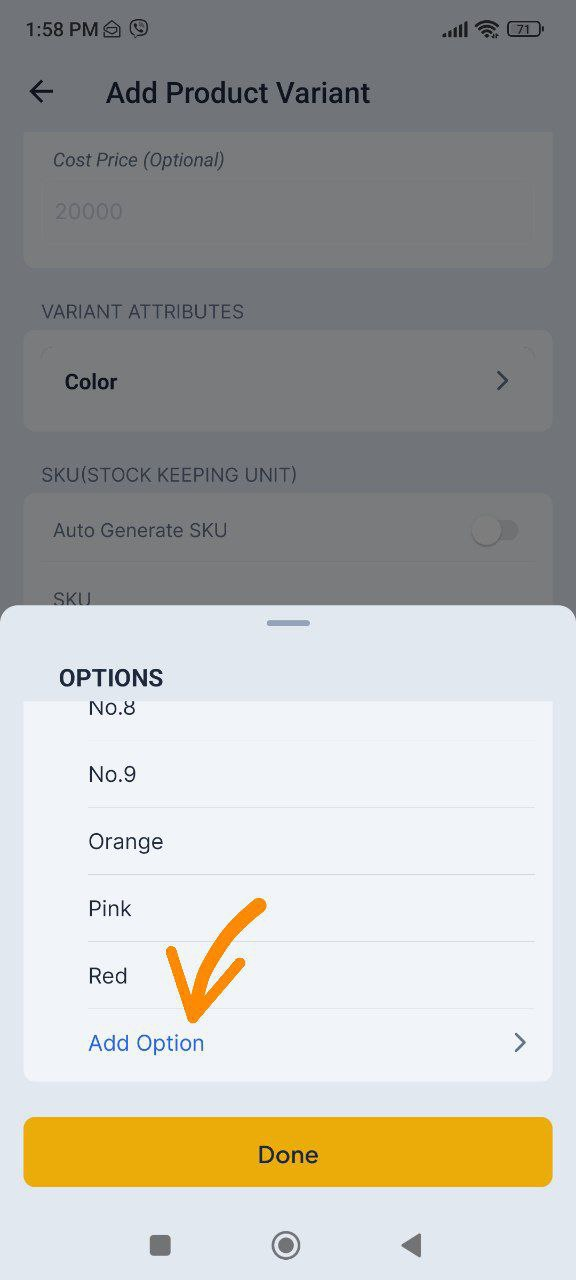This screenshot has width=576, height=1280.
Task: Tap the Wi-Fi status icon
Action: 487,29
